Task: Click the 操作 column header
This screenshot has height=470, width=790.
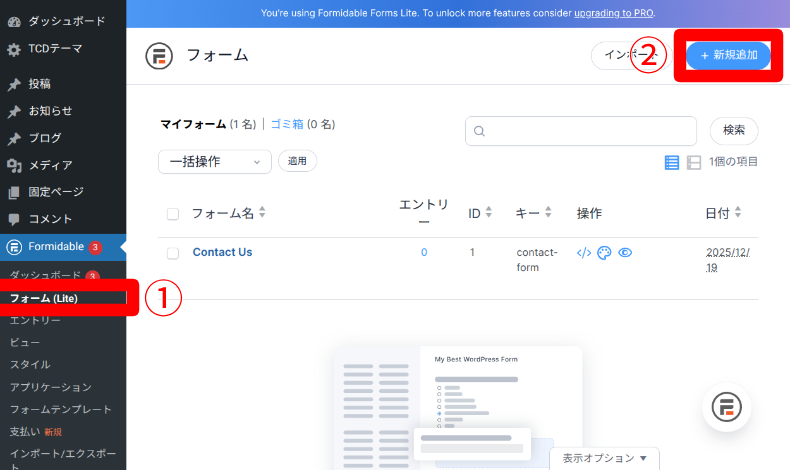Action: tap(589, 214)
